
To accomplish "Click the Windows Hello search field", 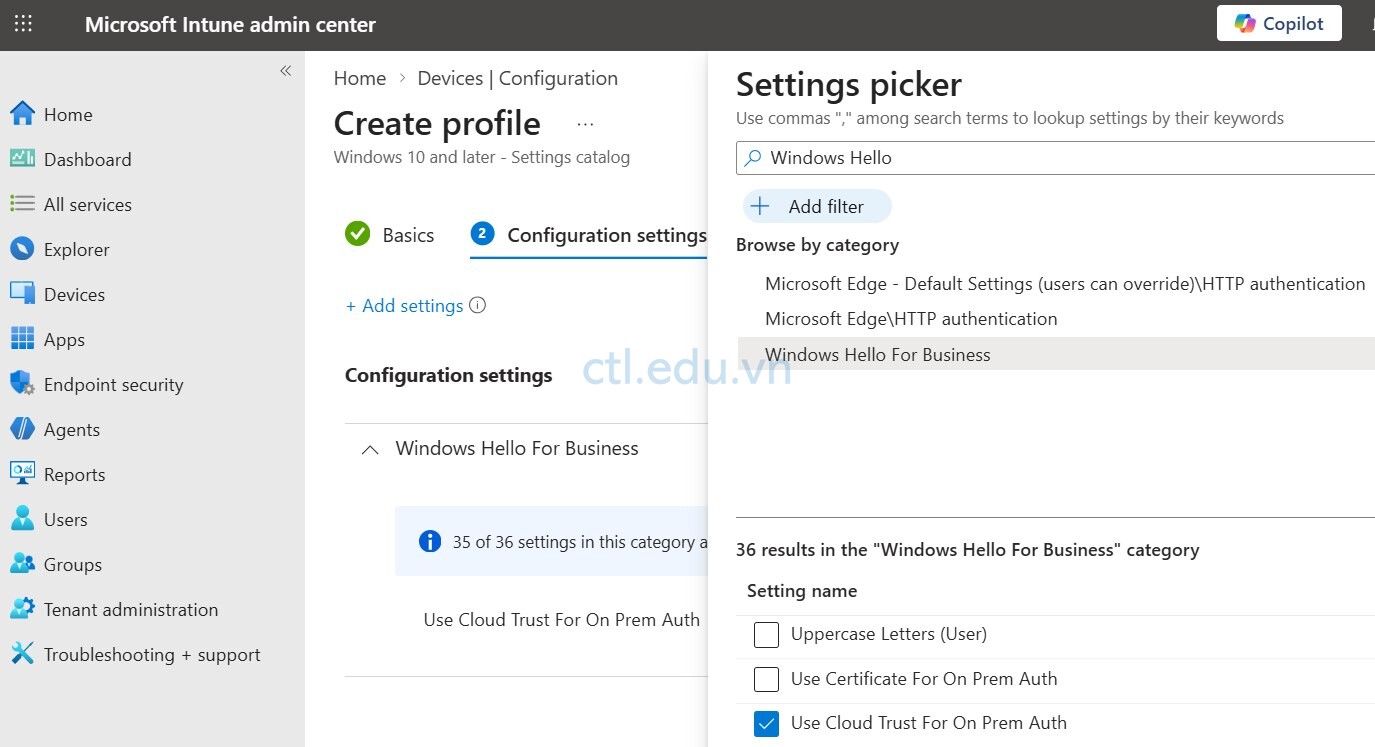I will pos(1056,157).
